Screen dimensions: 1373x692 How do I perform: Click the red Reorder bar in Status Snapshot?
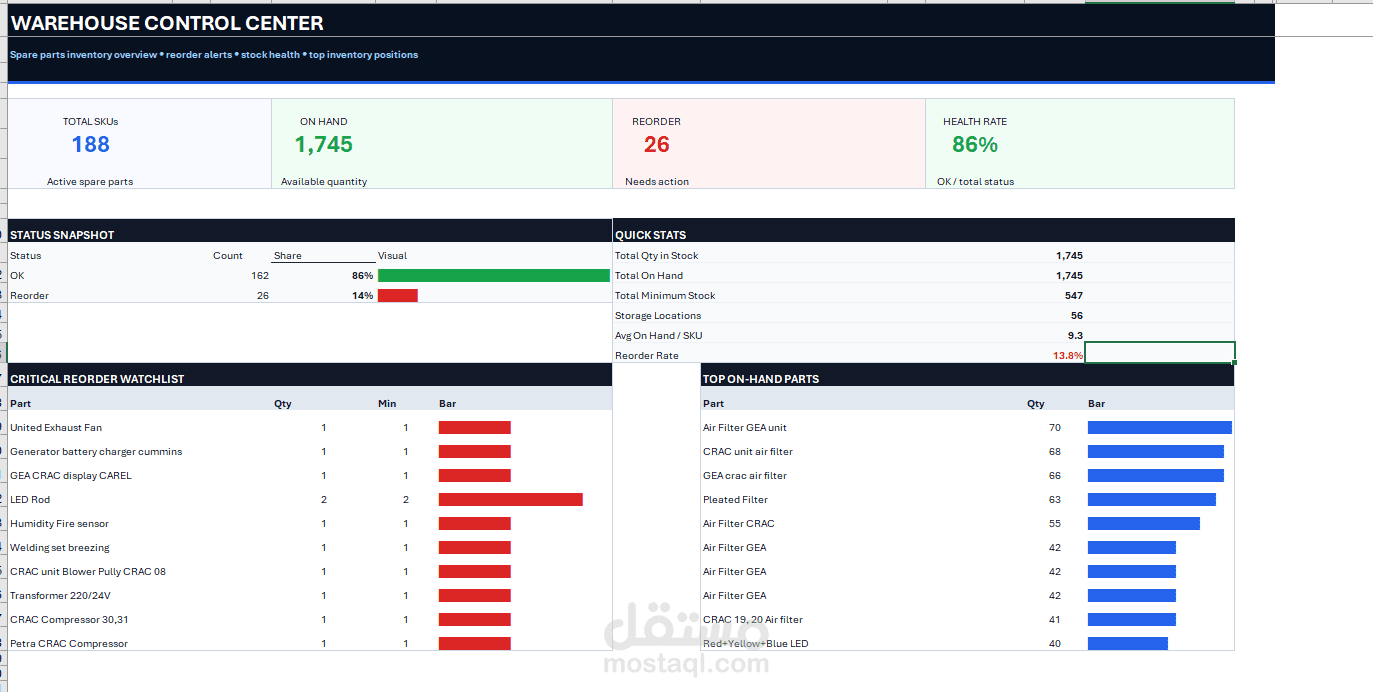point(398,295)
